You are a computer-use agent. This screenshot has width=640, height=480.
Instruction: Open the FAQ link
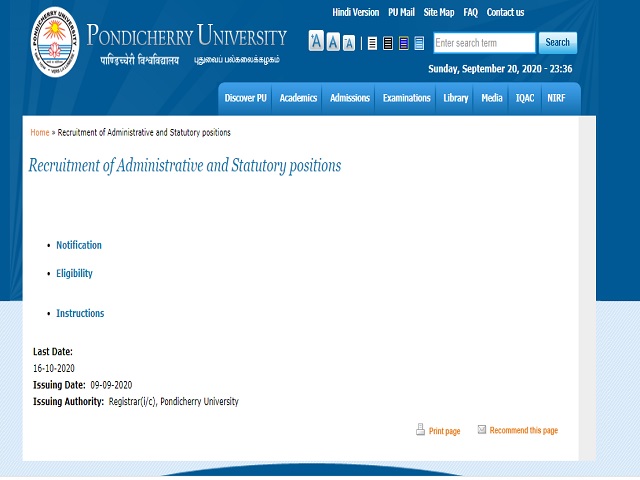pos(470,13)
